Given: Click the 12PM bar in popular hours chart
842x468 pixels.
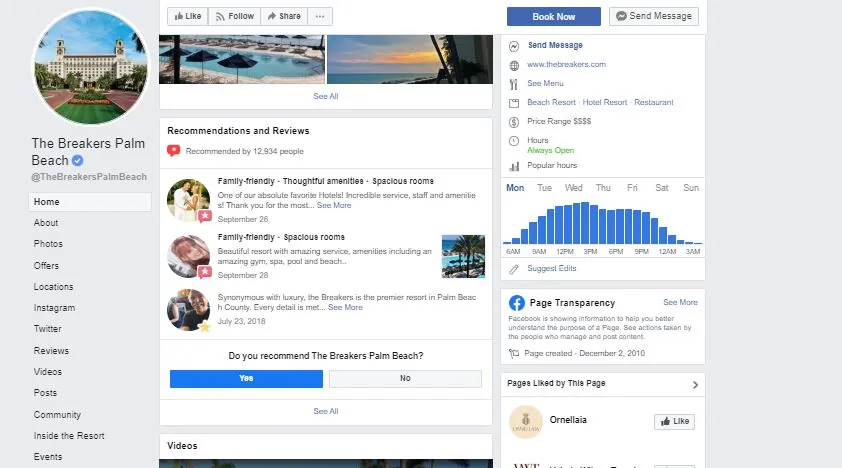Looking at the screenshot, I should 567,225.
